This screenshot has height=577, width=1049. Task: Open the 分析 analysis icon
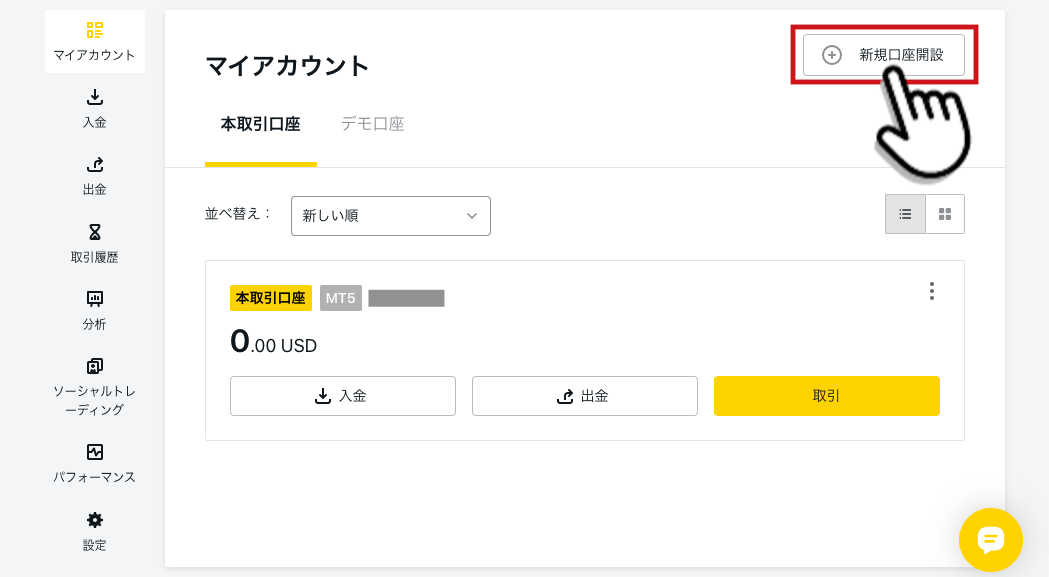tap(94, 299)
